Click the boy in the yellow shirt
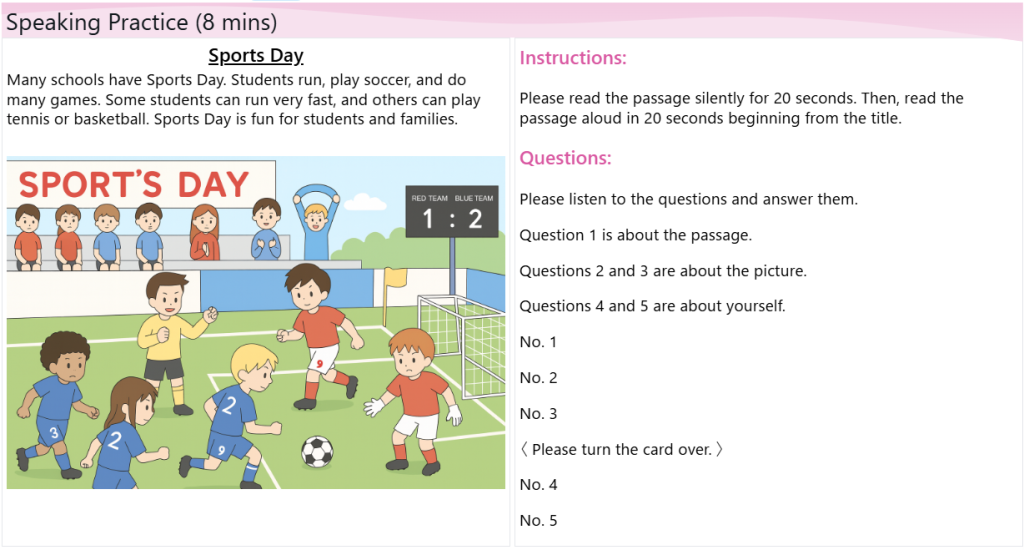Image resolution: width=1024 pixels, height=550 pixels. tap(167, 328)
